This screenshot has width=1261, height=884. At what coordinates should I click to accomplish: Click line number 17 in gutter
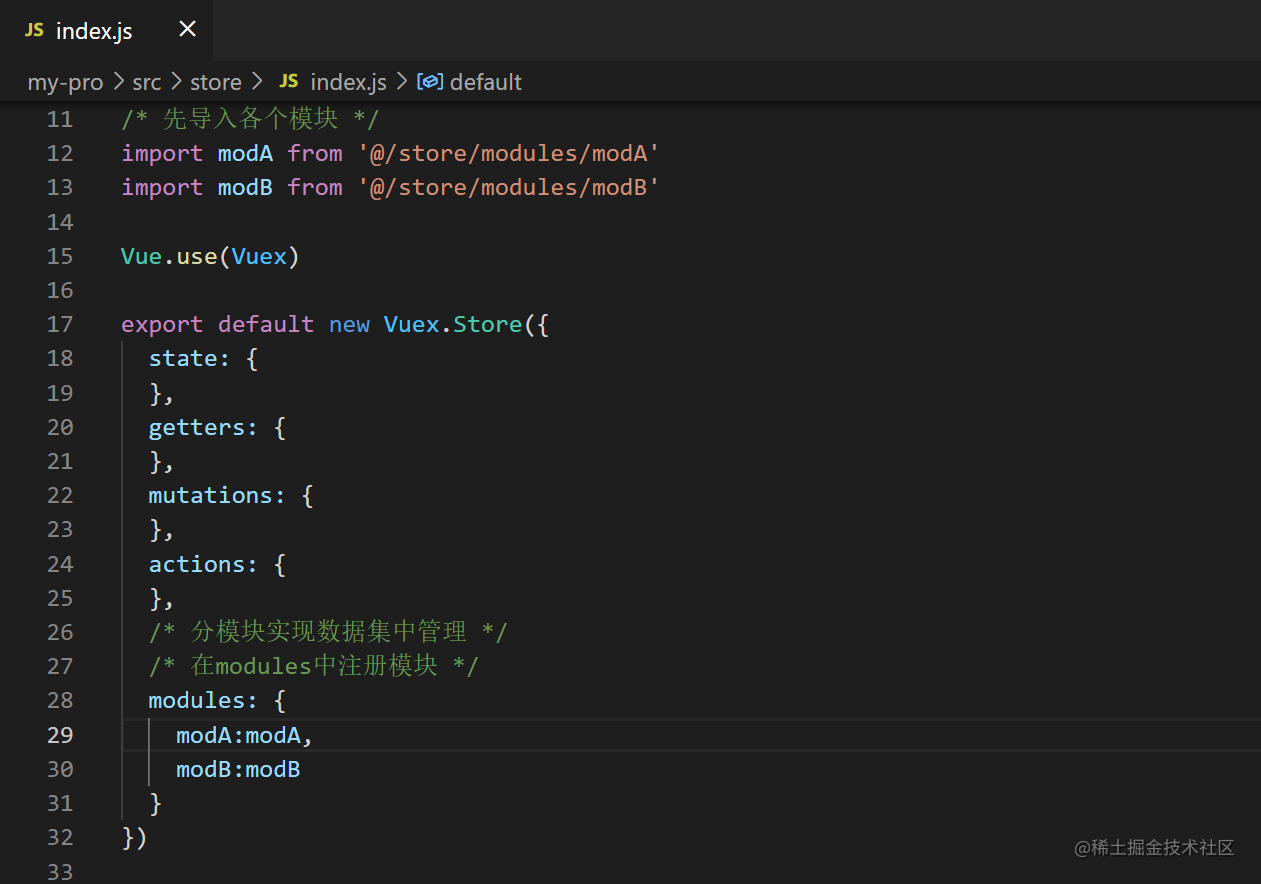coord(60,324)
